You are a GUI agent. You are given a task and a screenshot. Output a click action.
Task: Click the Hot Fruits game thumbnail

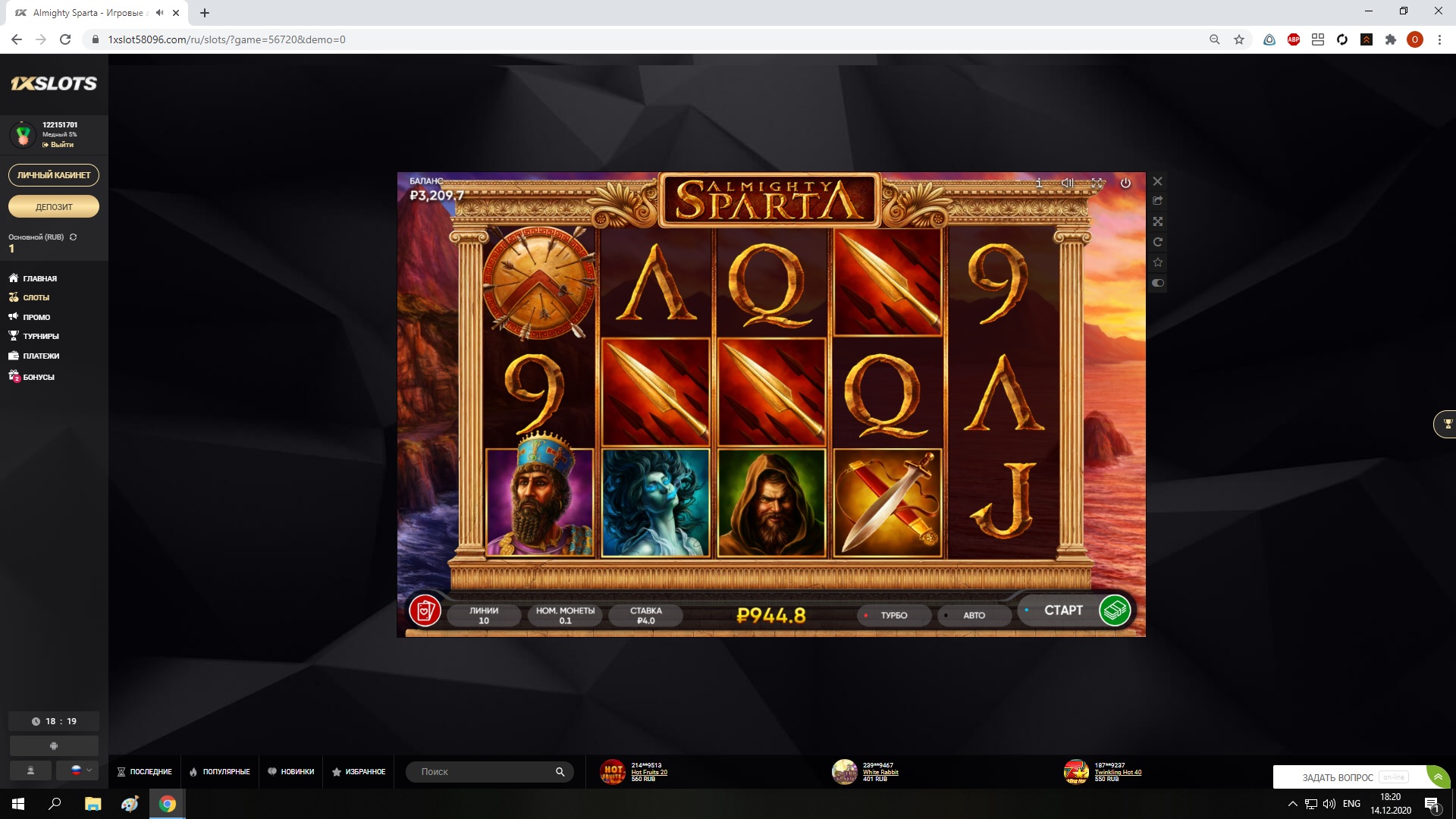click(613, 772)
